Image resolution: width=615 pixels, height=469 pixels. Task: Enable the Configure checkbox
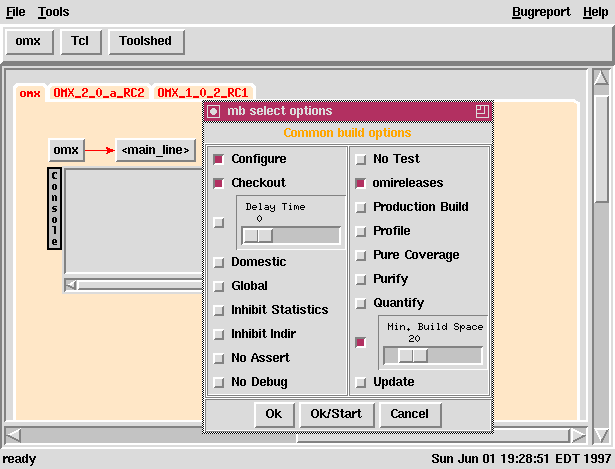click(x=218, y=159)
